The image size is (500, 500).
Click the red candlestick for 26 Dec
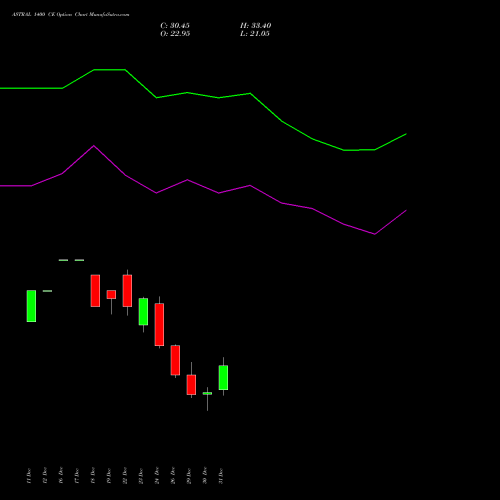point(175,360)
